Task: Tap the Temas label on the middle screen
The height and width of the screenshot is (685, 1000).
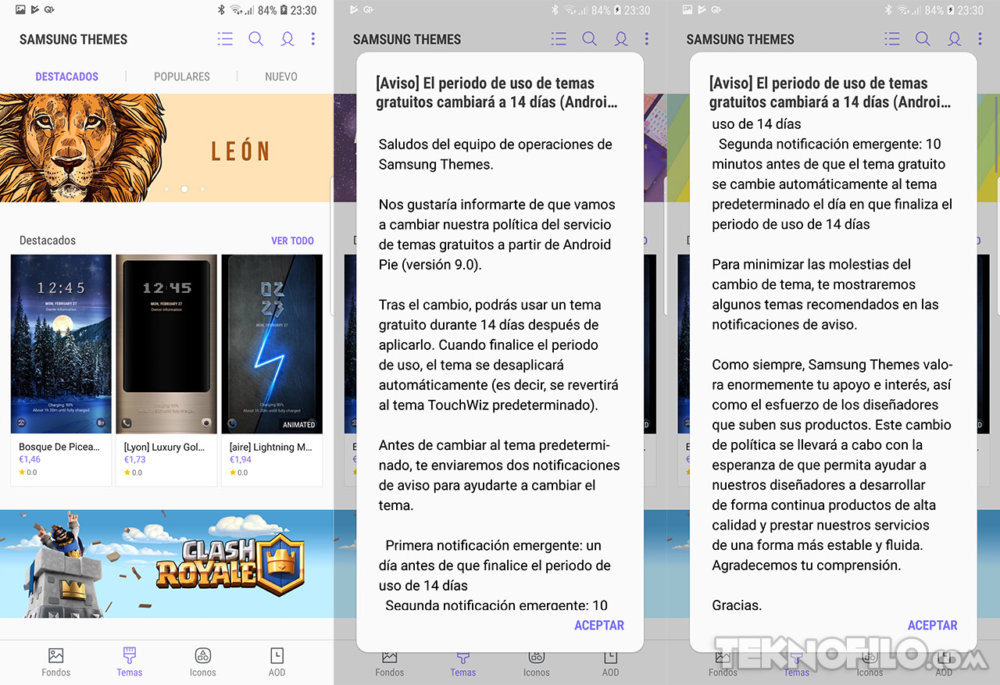Action: tap(463, 672)
